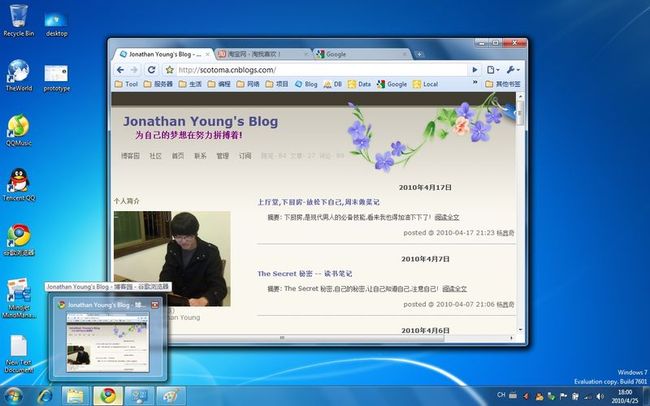
Task: Open the 项目 bookmarks folder
Action: coord(277,84)
